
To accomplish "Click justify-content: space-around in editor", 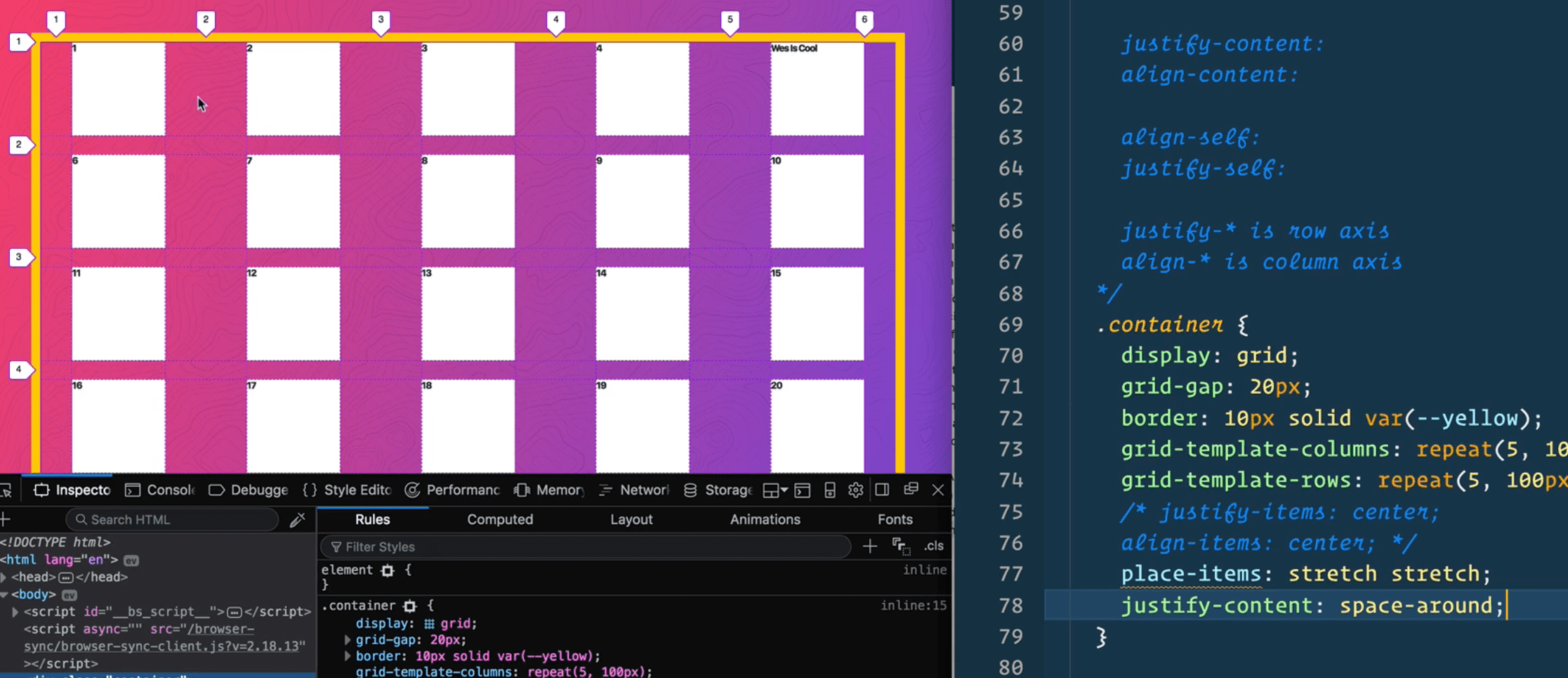I will pyautogui.click(x=1312, y=606).
